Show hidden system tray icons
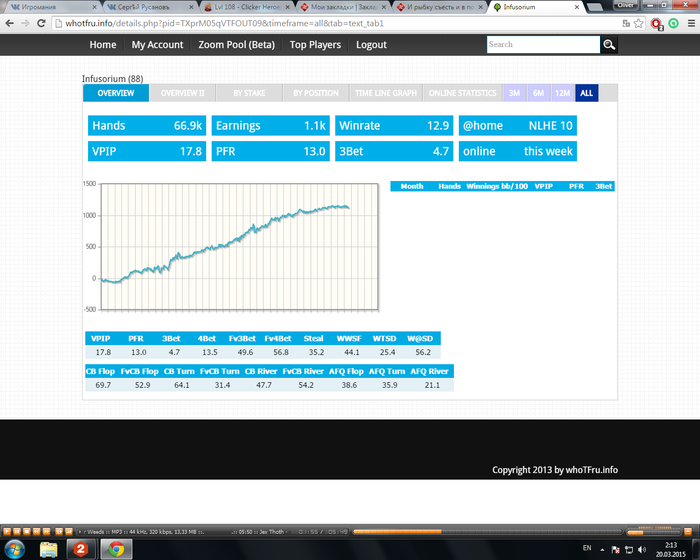The image size is (700, 560). click(x=602, y=549)
